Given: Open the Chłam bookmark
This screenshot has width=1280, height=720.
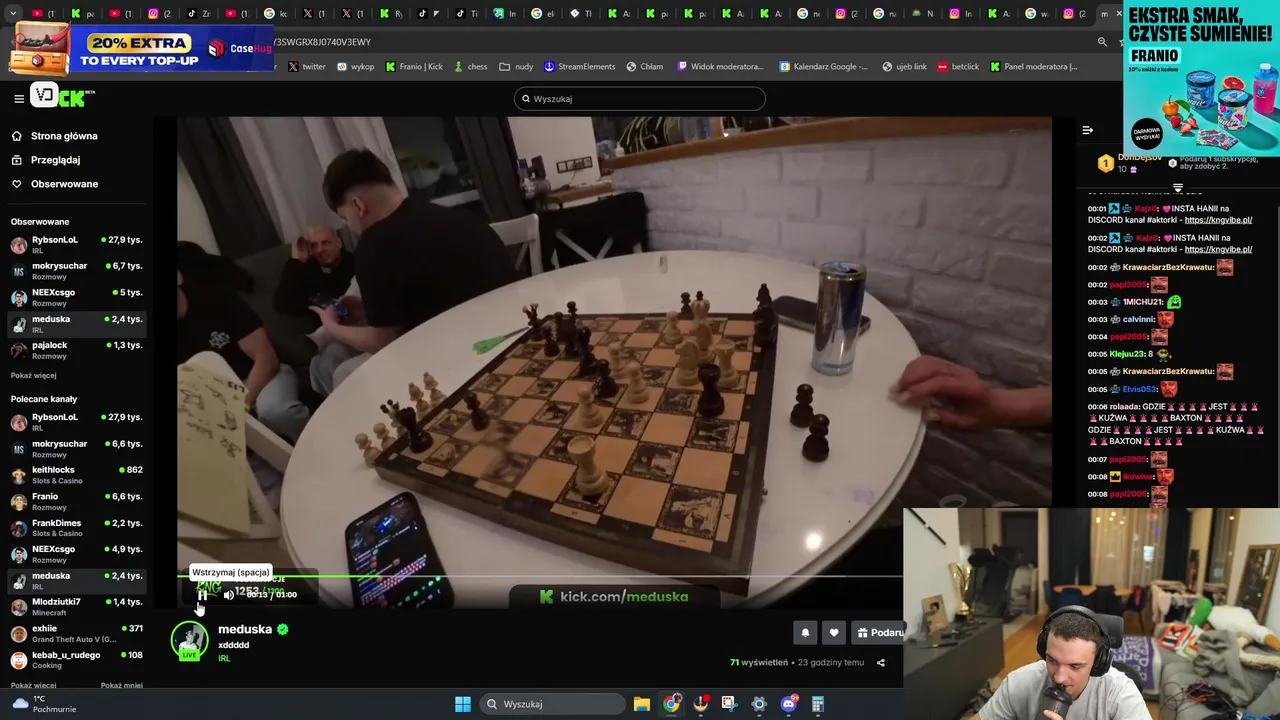Looking at the screenshot, I should click(x=645, y=67).
